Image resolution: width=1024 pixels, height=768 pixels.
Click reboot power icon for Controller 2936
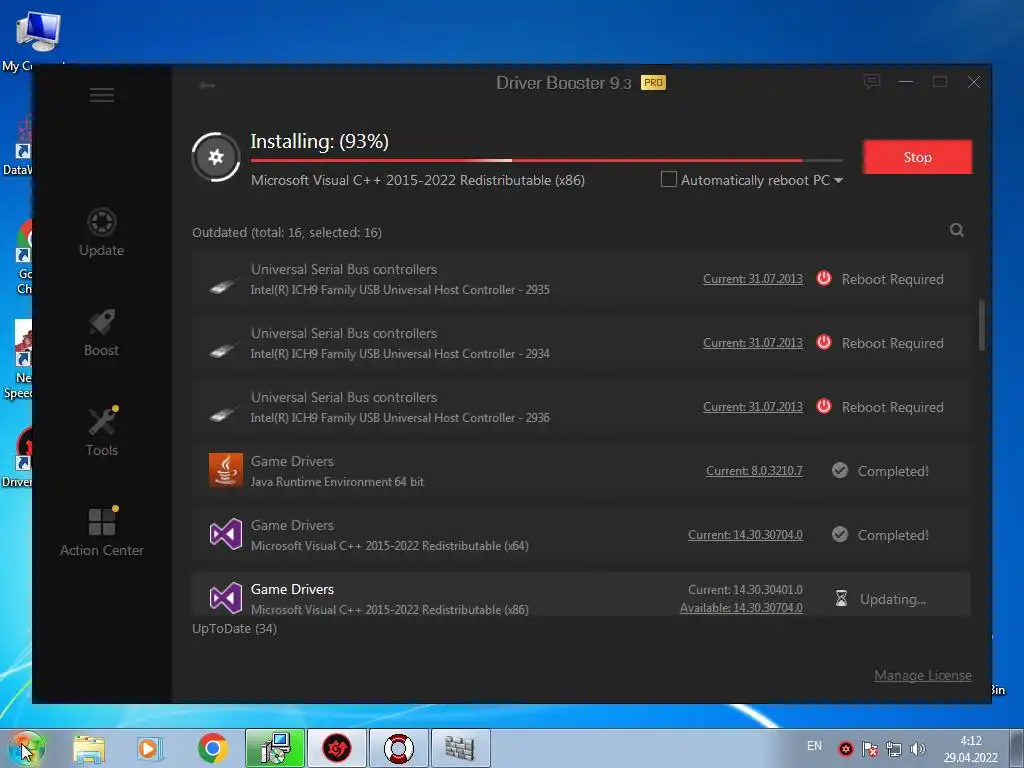point(824,406)
